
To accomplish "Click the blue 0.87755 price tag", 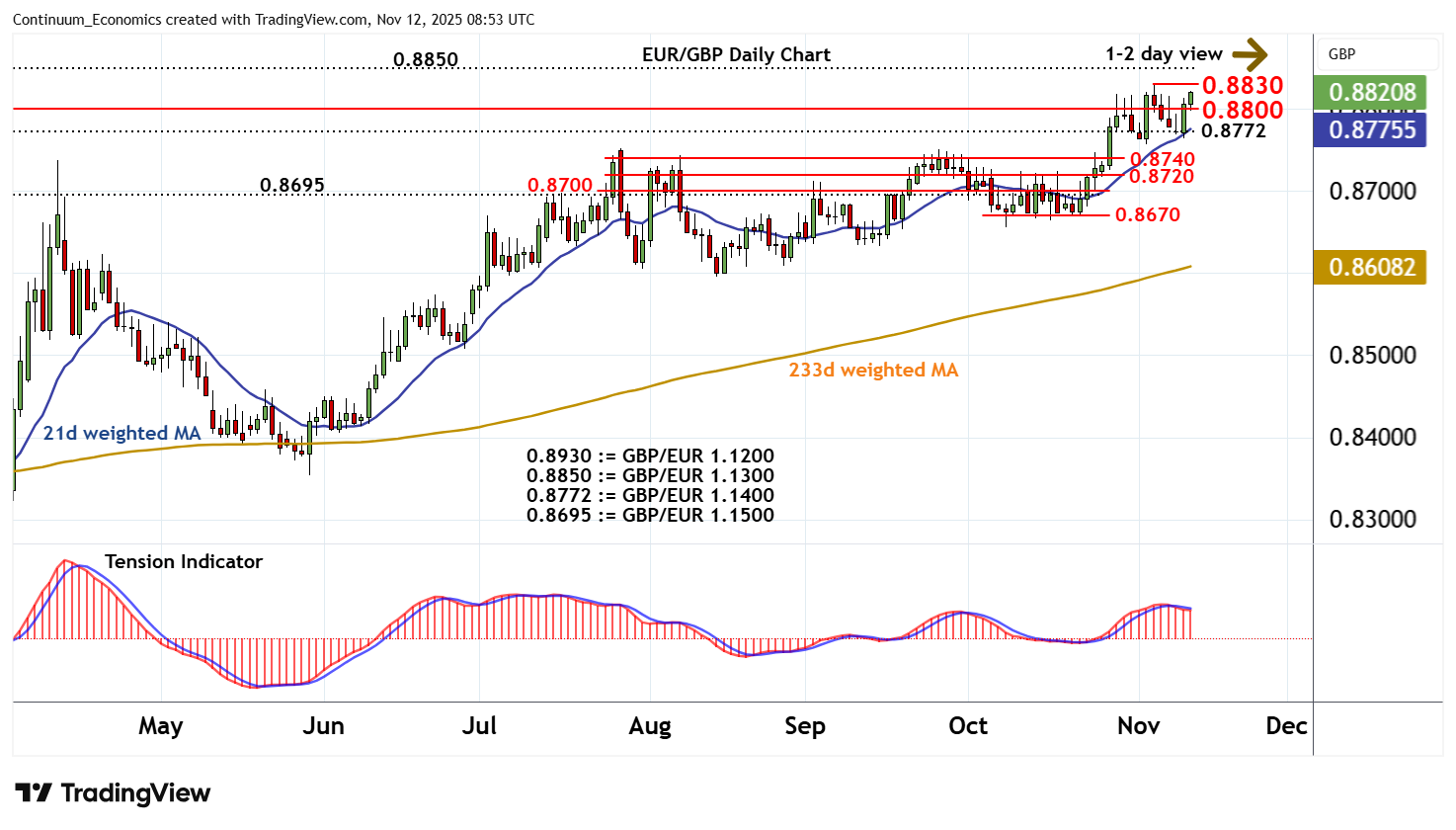I will point(1370,130).
